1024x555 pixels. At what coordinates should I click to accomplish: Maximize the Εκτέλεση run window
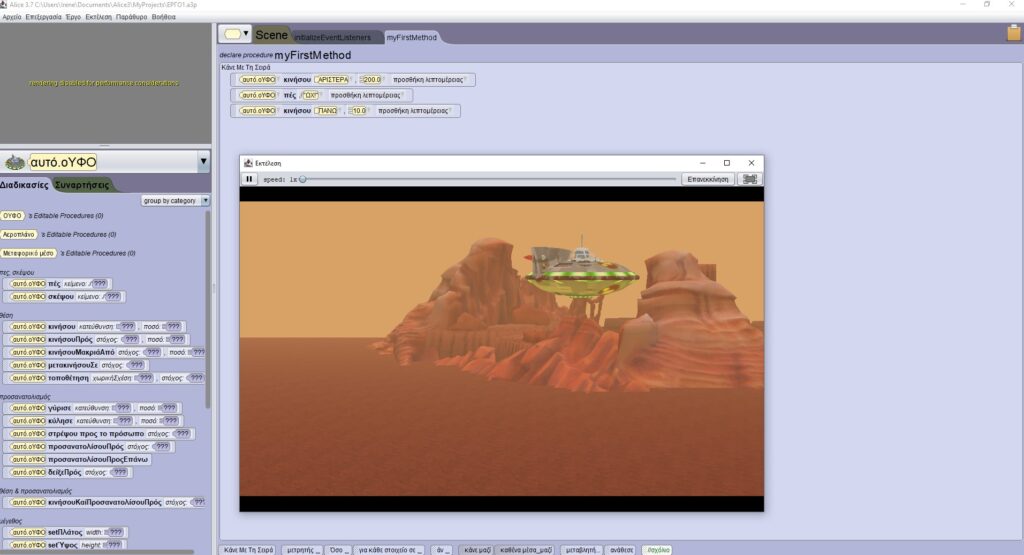click(726, 163)
